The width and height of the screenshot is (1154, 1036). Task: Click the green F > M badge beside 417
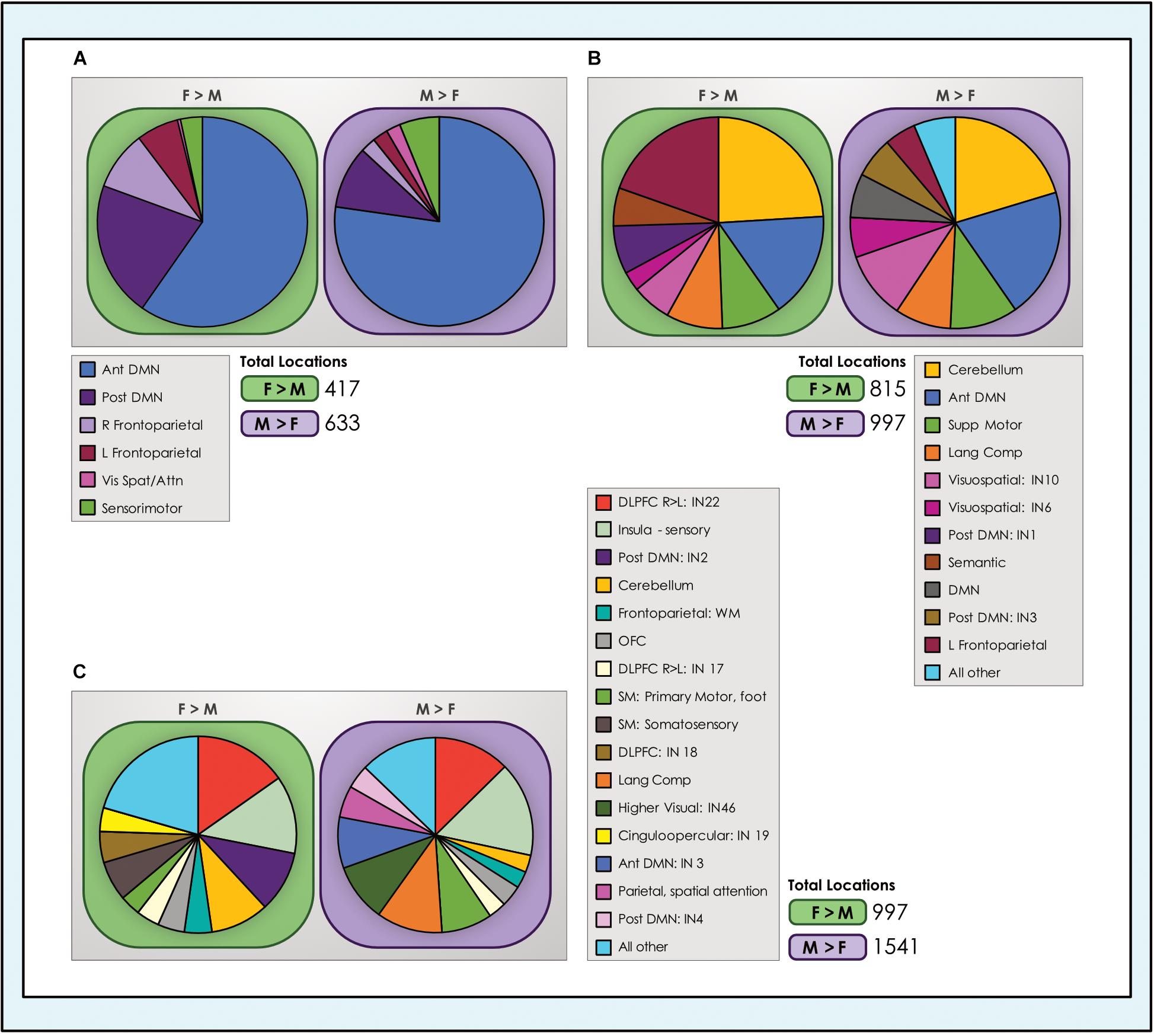coord(280,389)
